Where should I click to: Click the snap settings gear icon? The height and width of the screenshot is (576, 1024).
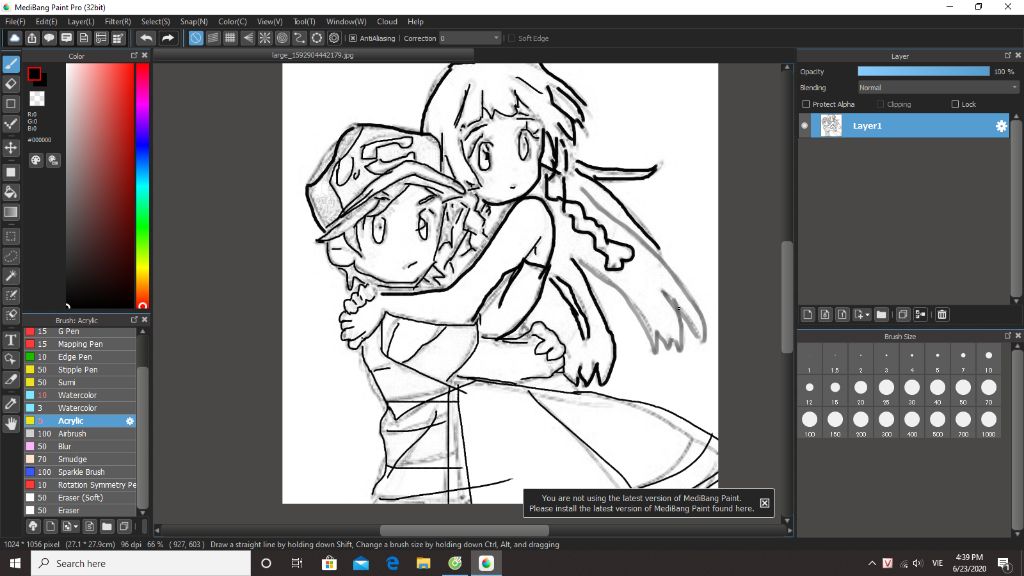click(x=334, y=38)
